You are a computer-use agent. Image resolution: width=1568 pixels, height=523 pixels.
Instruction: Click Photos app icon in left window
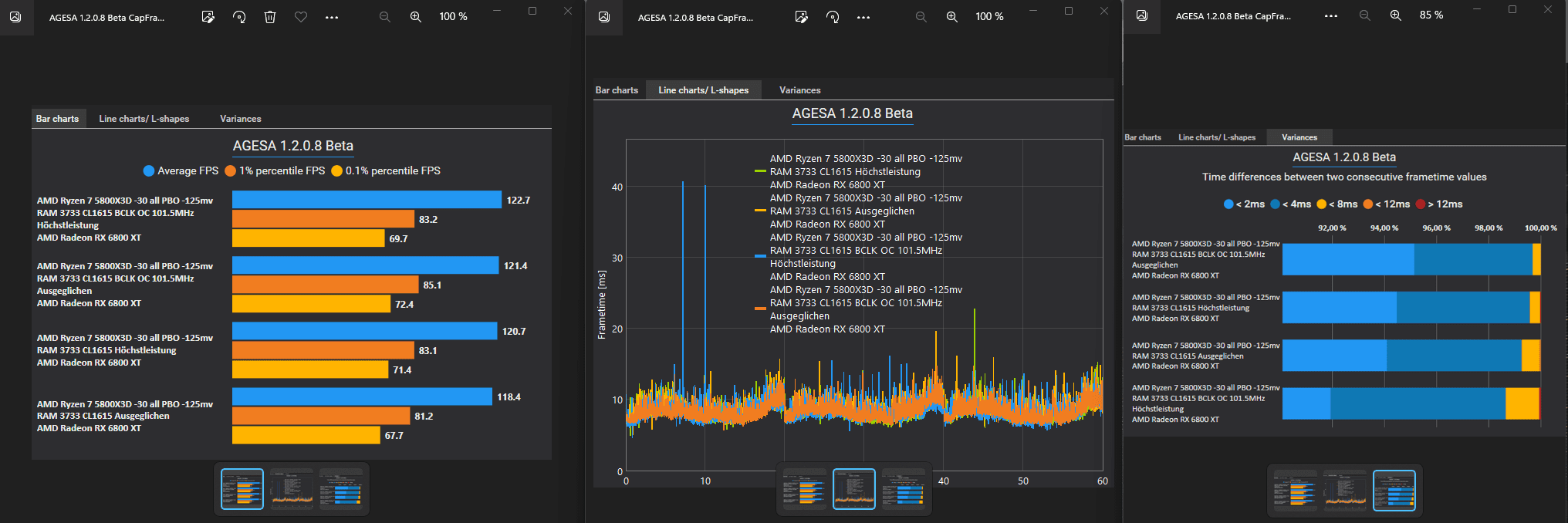tap(15, 17)
